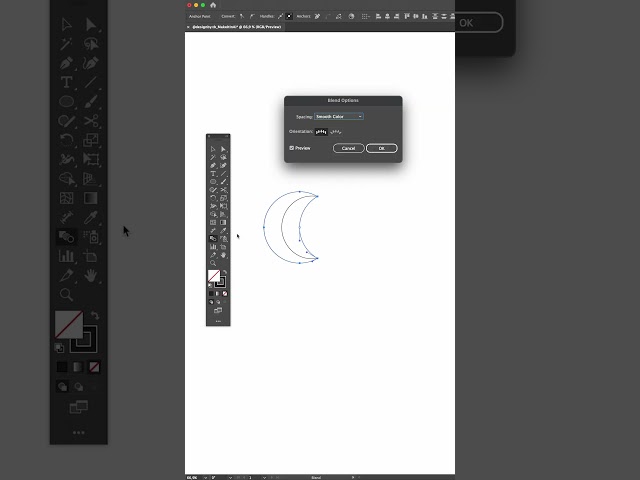Choose Align to Path orientation in Blend Options
The width and height of the screenshot is (640, 480).
point(336,131)
